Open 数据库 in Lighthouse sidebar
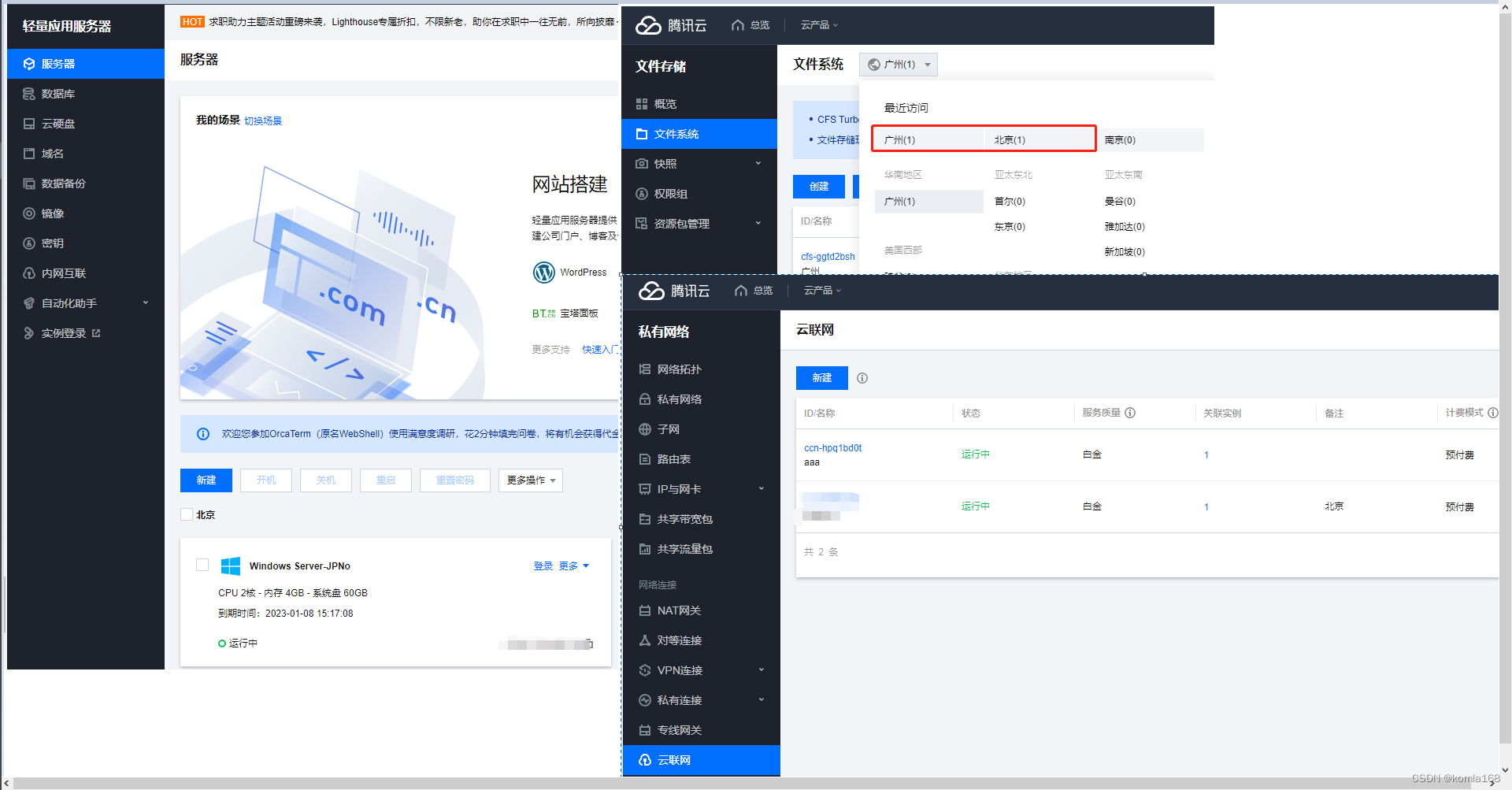Viewport: 1512px width, 790px height. coord(86,94)
